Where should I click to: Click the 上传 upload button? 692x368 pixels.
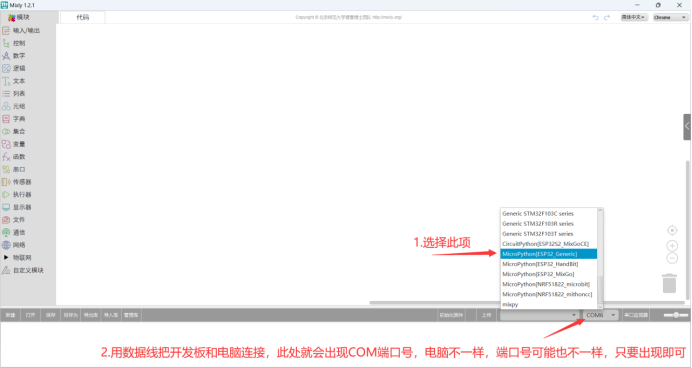click(x=486, y=315)
